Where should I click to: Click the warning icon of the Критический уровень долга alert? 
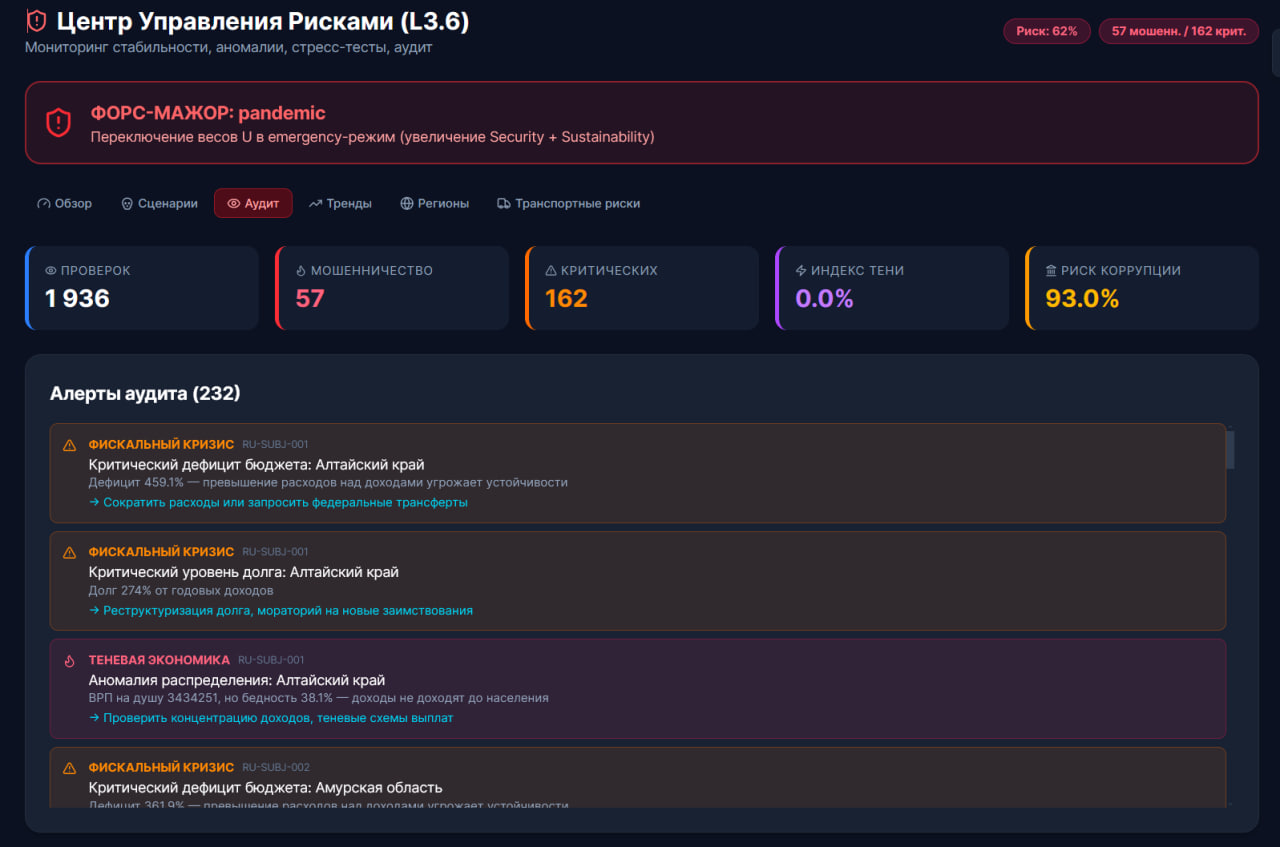pos(69,552)
